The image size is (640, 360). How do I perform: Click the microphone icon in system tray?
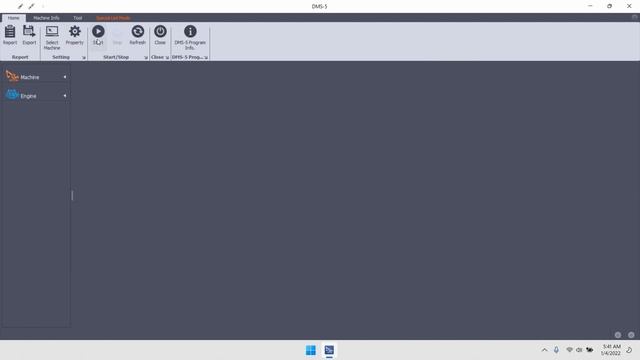click(x=556, y=350)
